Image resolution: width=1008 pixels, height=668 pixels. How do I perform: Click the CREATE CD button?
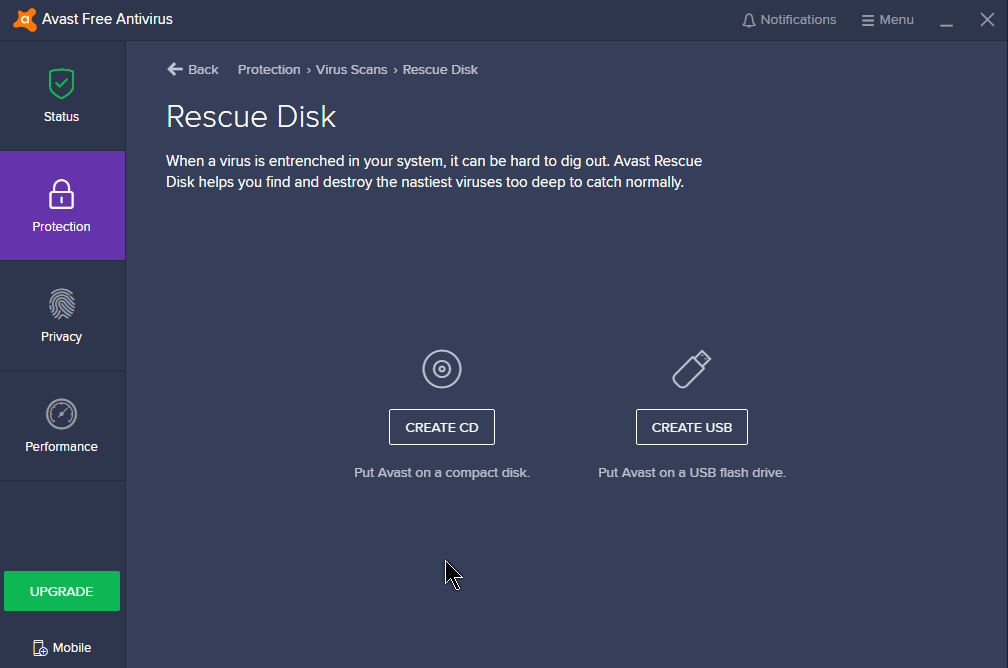pyautogui.click(x=442, y=427)
